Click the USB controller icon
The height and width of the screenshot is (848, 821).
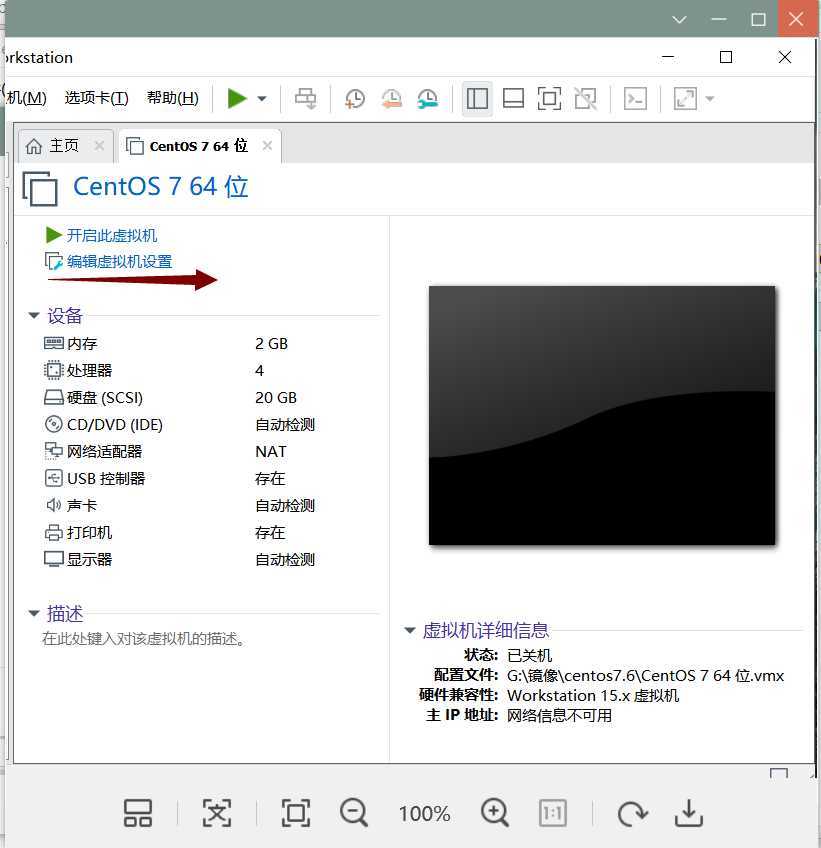click(x=54, y=478)
